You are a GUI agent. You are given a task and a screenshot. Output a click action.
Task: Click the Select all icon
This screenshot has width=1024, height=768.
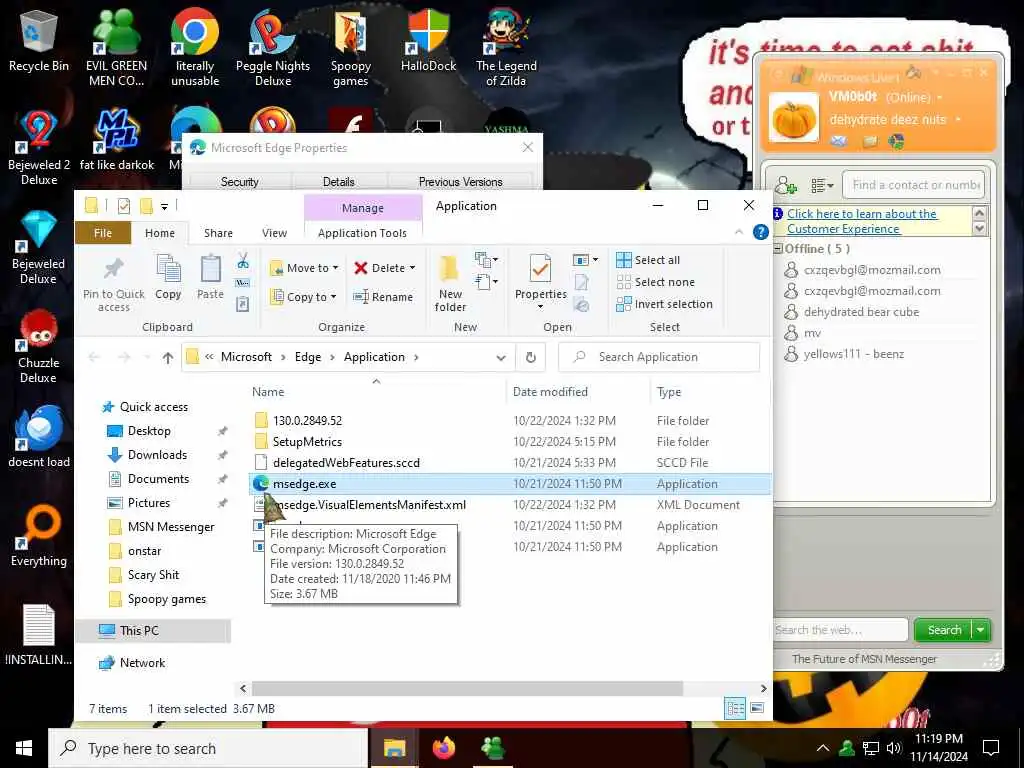(x=624, y=260)
